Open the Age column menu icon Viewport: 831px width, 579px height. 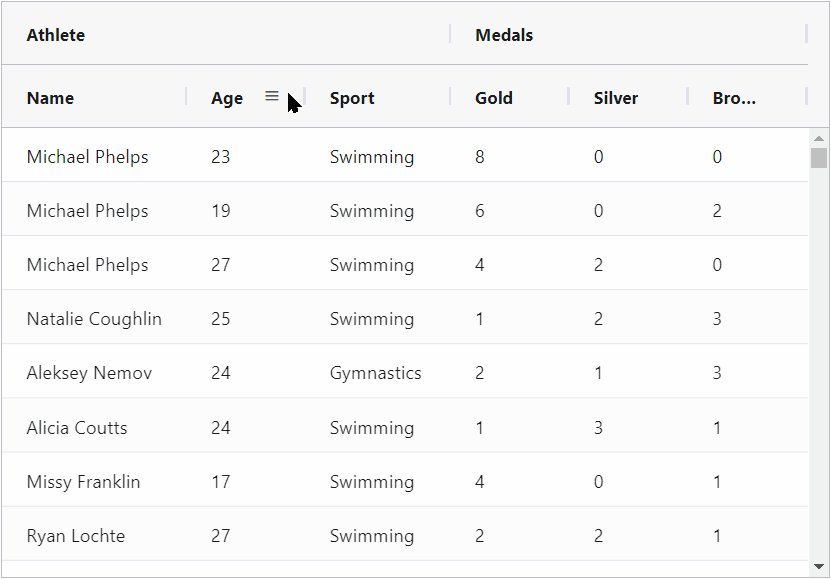pos(271,96)
